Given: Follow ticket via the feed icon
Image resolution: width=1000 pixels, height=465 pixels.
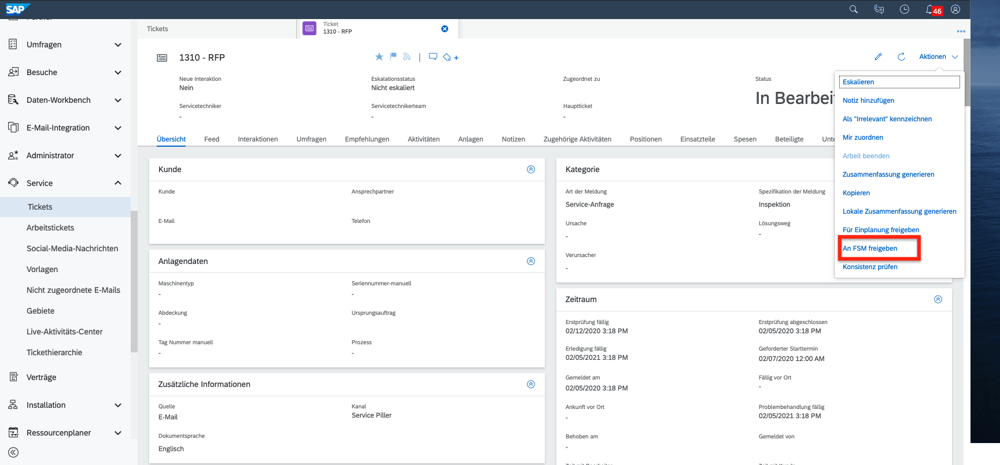Looking at the screenshot, I should [406, 57].
